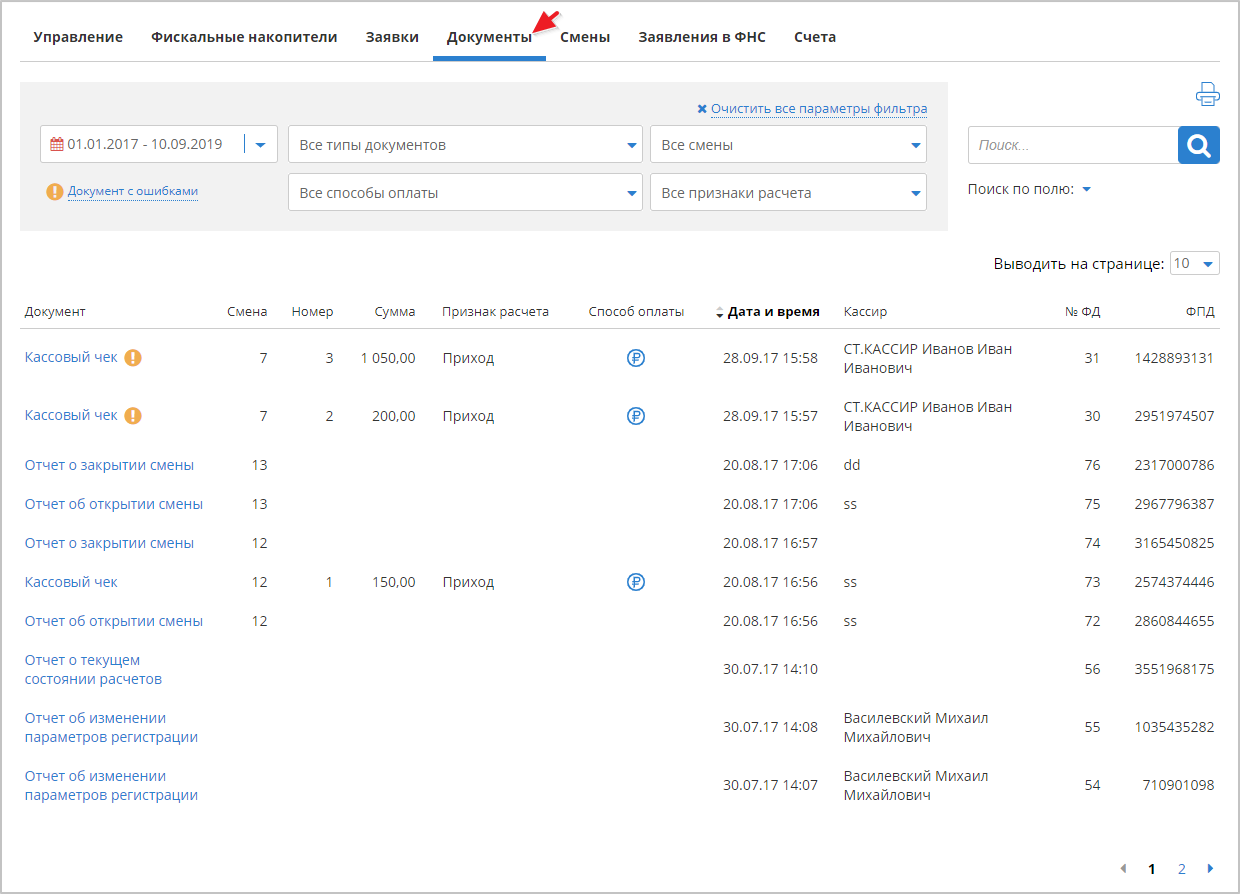
Task: Click the calendar icon in date range field
Action: 57,145
